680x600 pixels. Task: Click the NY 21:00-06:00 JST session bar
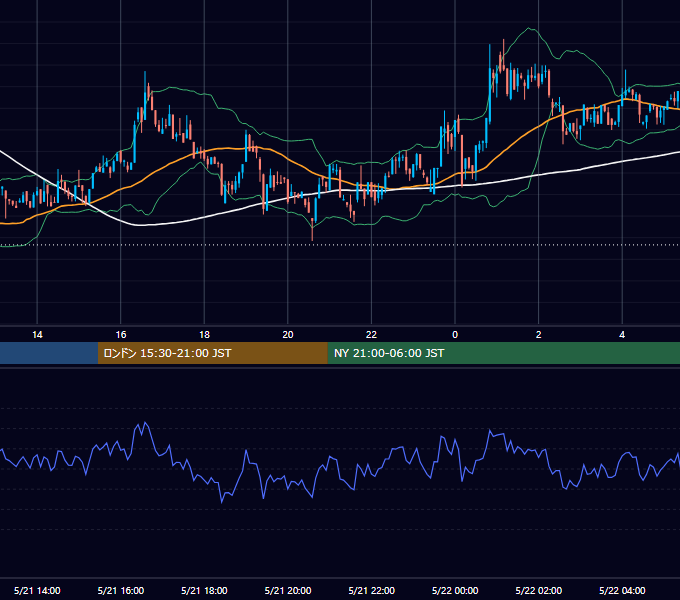point(503,353)
